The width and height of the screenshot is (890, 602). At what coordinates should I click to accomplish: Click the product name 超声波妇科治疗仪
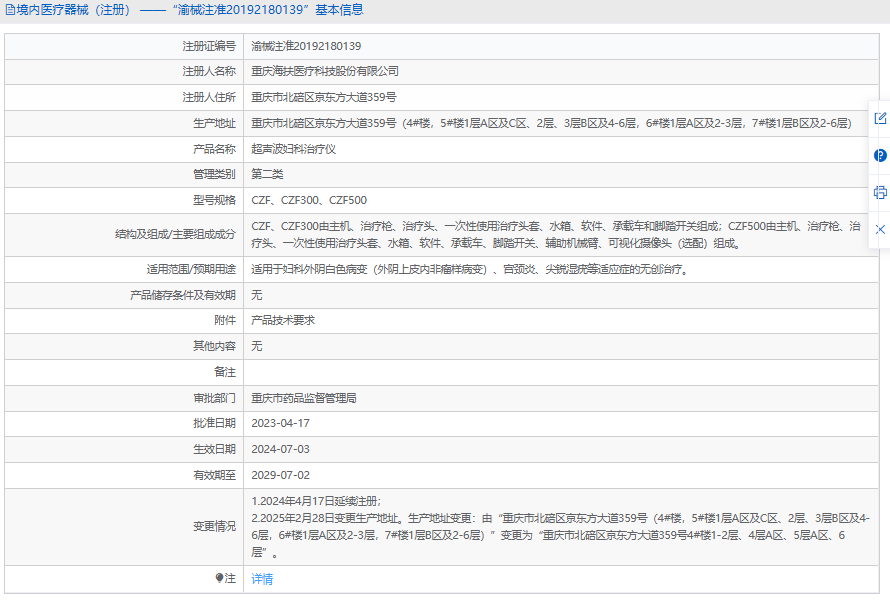click(293, 149)
